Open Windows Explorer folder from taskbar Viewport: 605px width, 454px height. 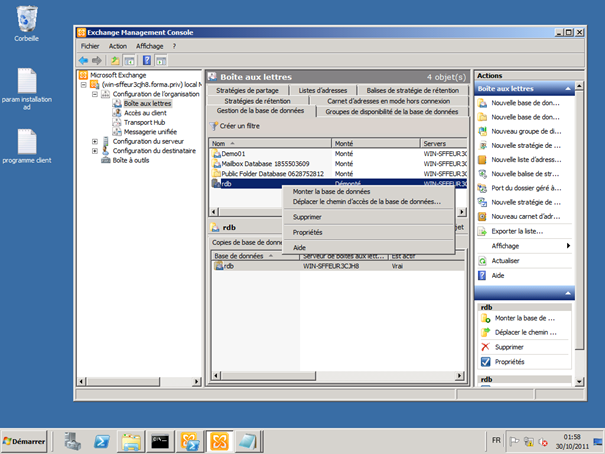point(131,442)
